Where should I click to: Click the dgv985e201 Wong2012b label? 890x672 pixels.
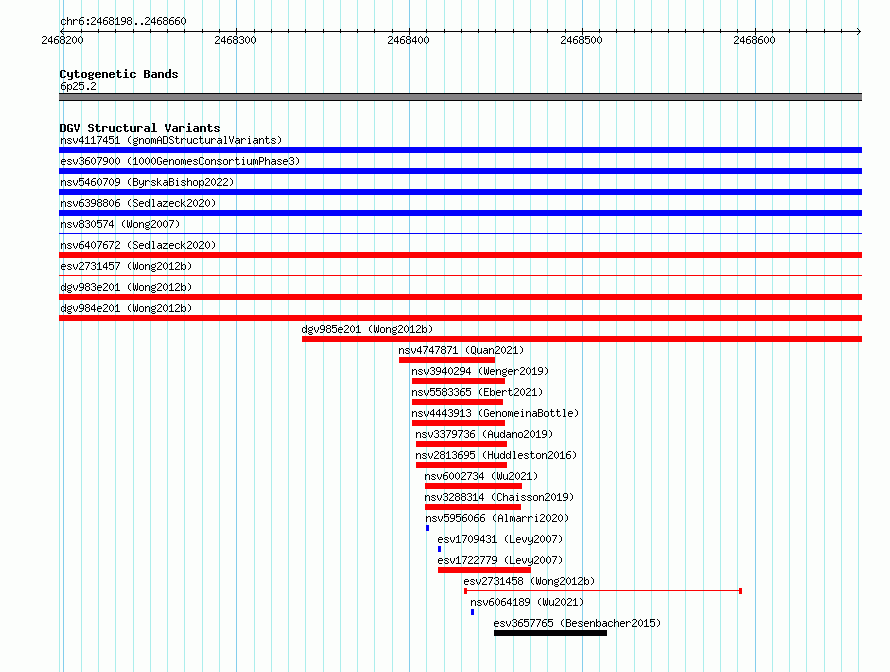[x=367, y=329]
